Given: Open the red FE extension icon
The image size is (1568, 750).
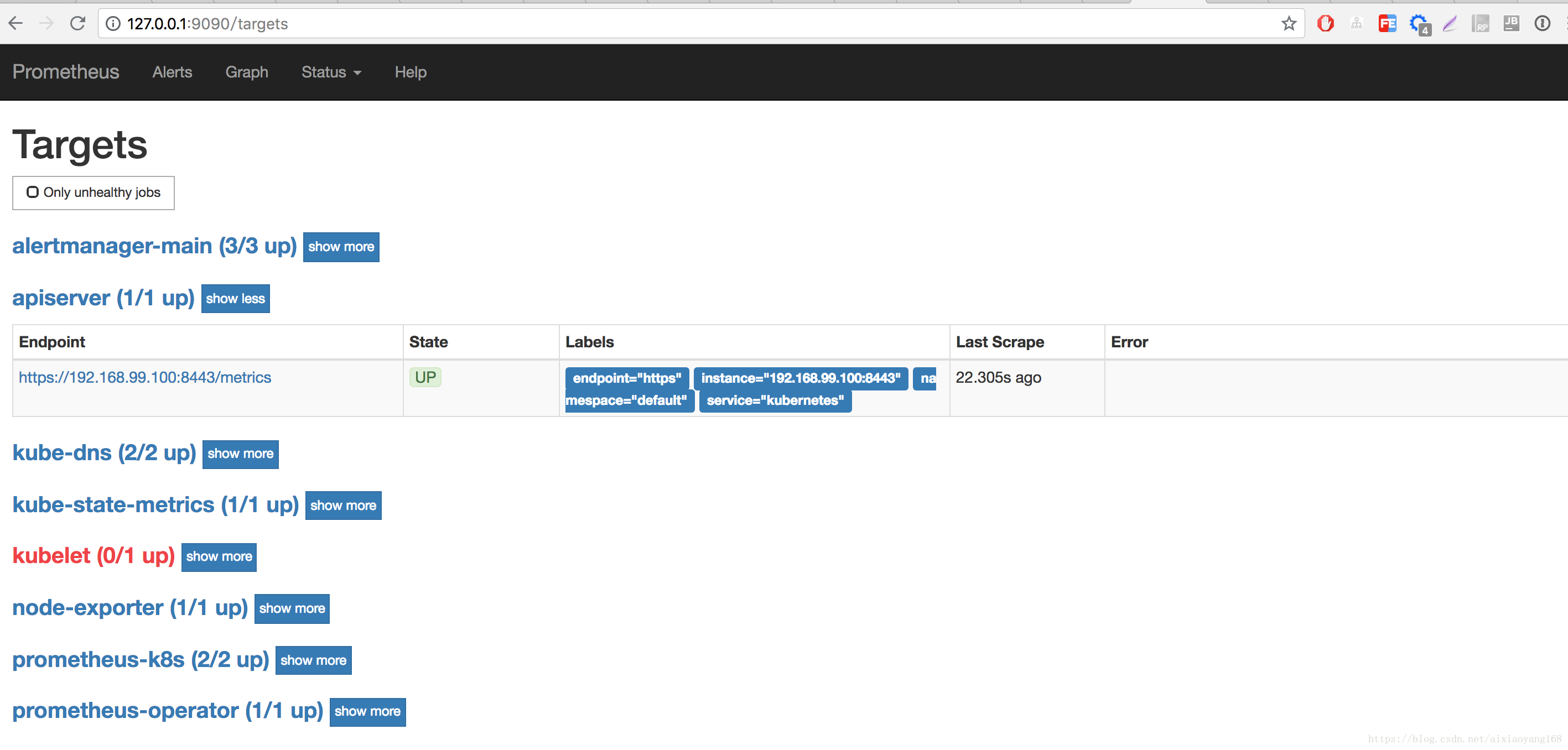Looking at the screenshot, I should point(1387,24).
